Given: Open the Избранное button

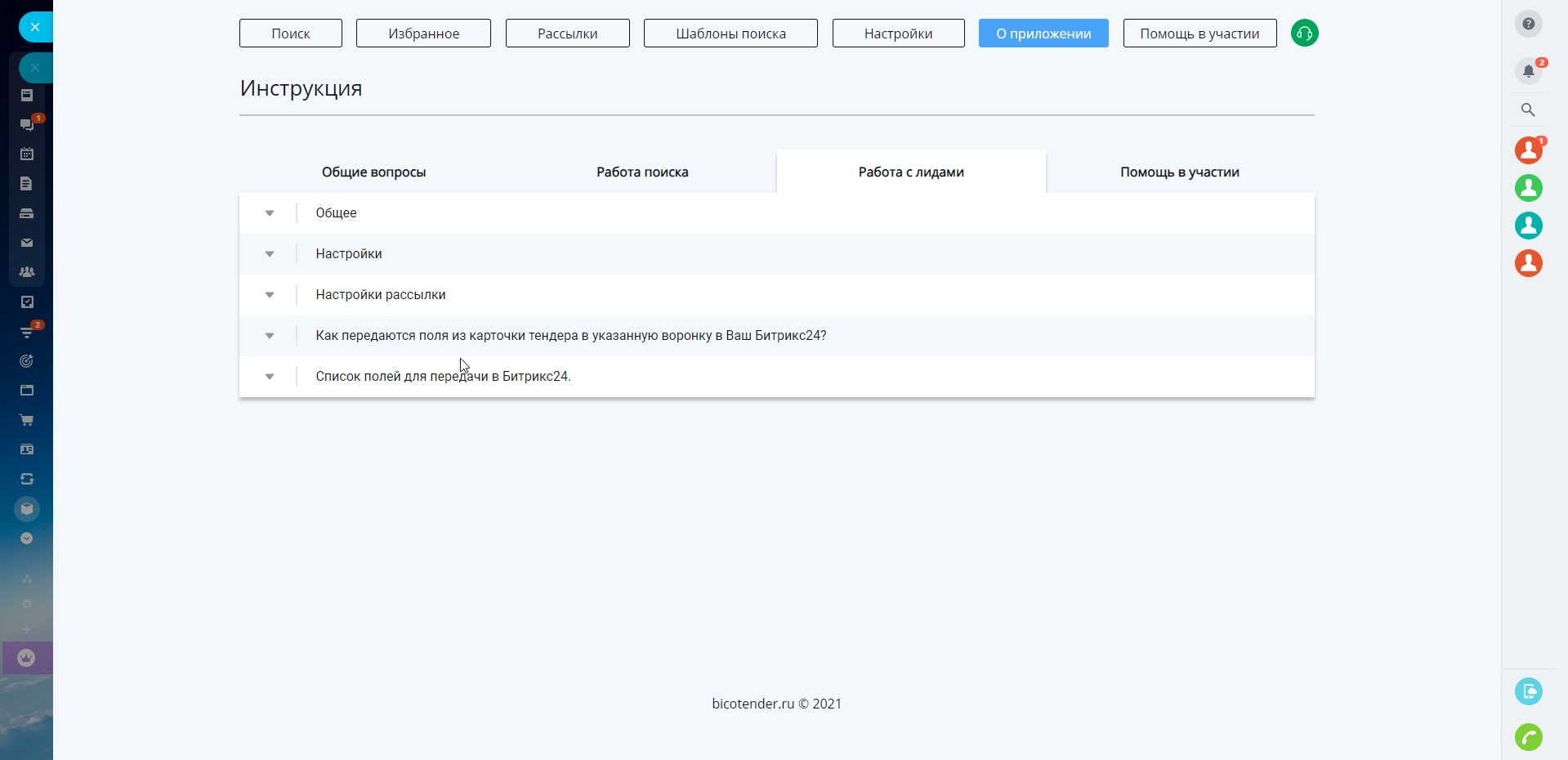Looking at the screenshot, I should coord(423,34).
